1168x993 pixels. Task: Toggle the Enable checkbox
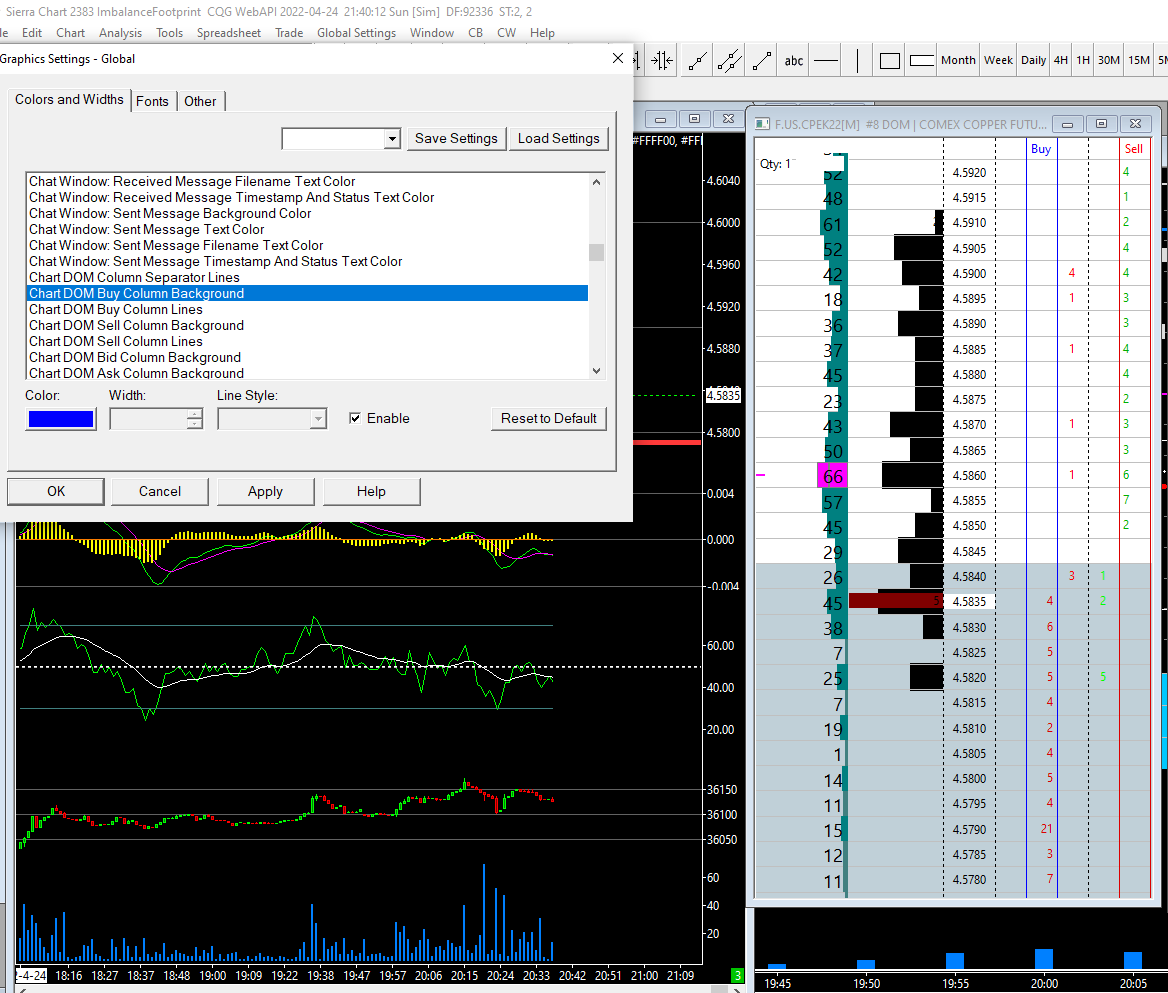click(x=355, y=418)
